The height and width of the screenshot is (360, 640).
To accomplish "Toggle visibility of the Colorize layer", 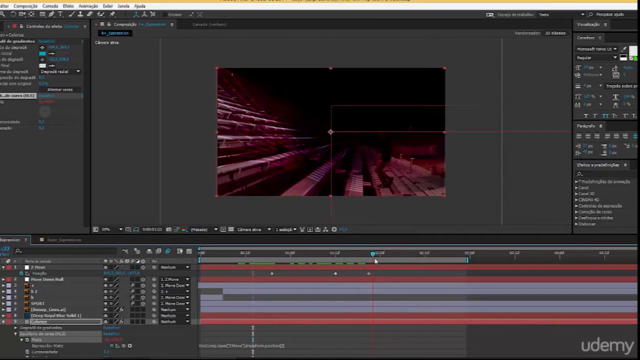I will (105, 322).
